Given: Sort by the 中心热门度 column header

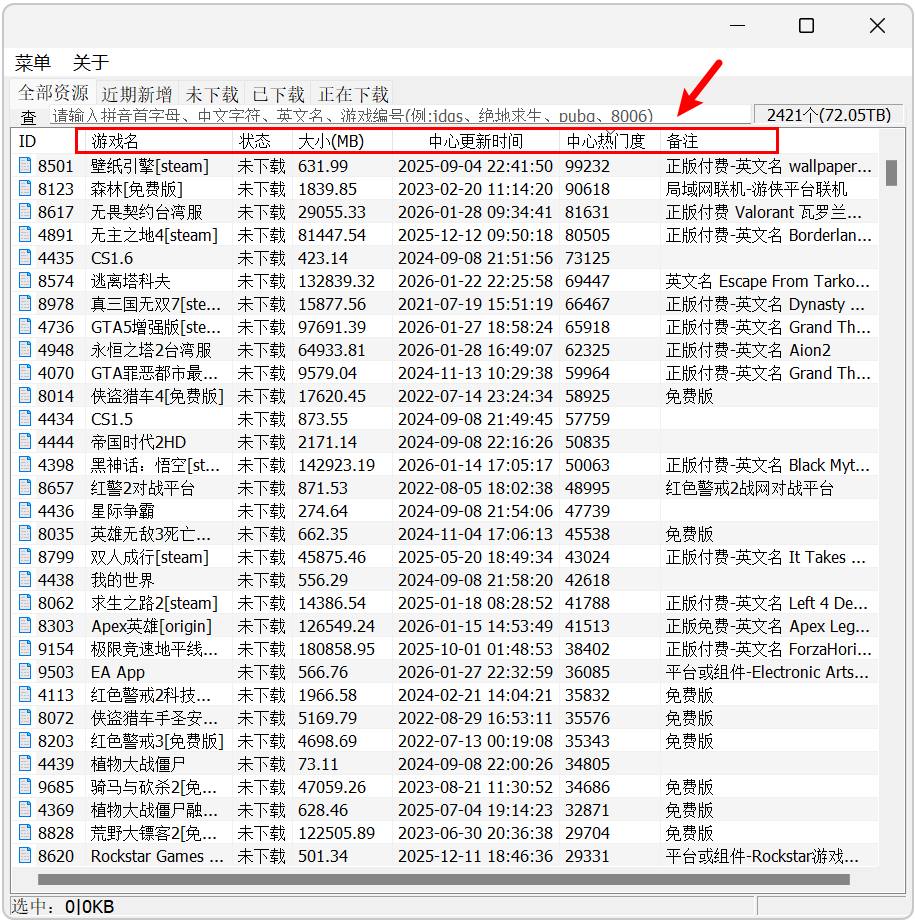Looking at the screenshot, I should click(609, 141).
